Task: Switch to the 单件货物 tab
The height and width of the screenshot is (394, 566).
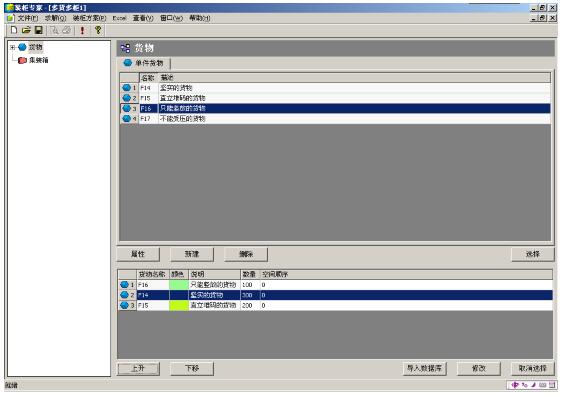Action: [x=144, y=63]
